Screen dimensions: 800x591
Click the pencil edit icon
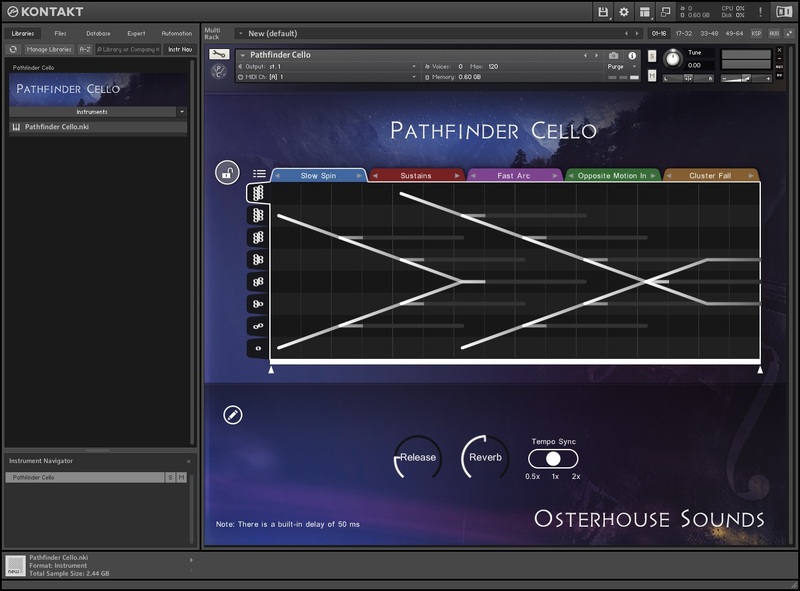point(233,414)
